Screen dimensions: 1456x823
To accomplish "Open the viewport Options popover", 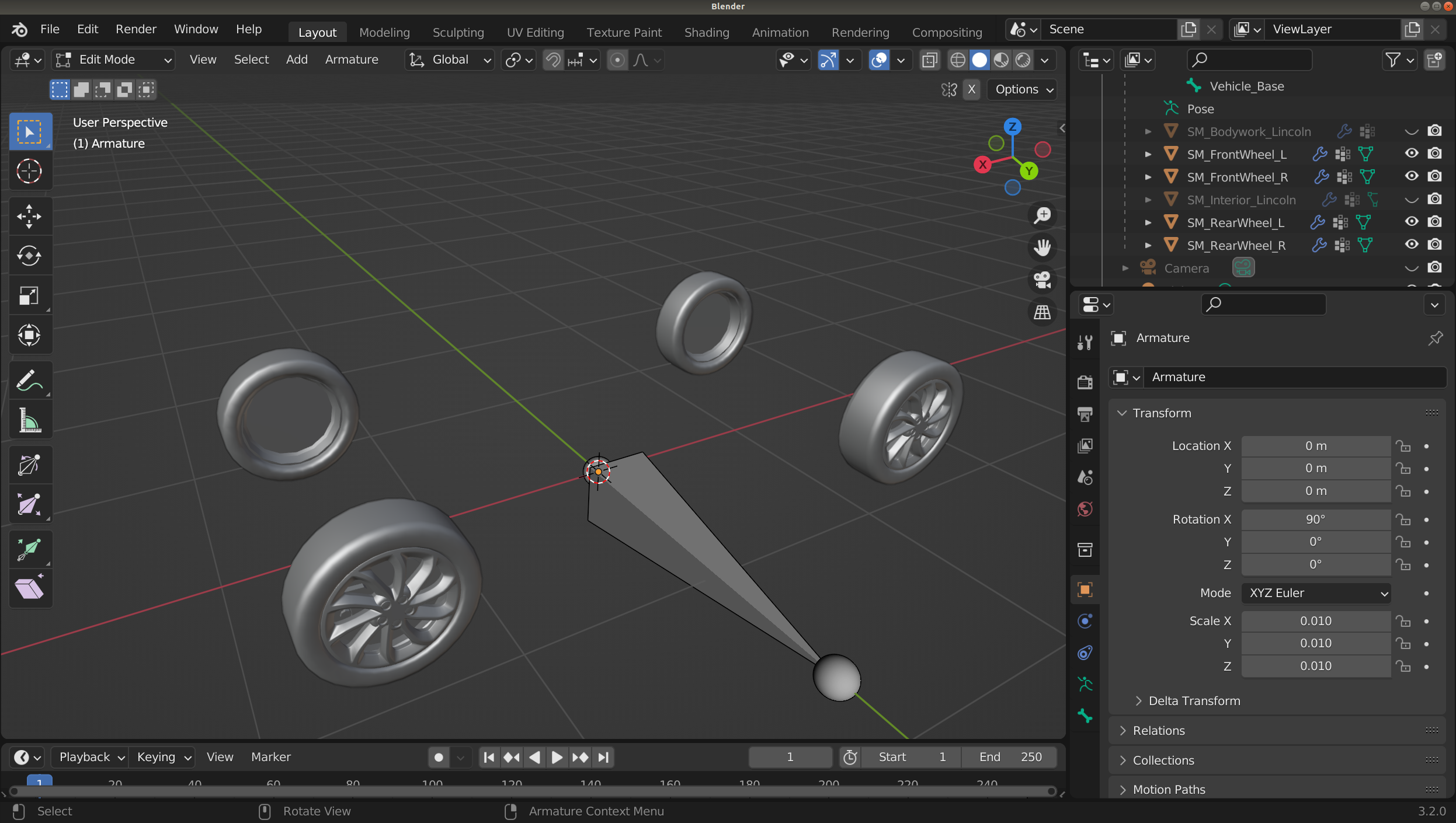I will 1021,89.
